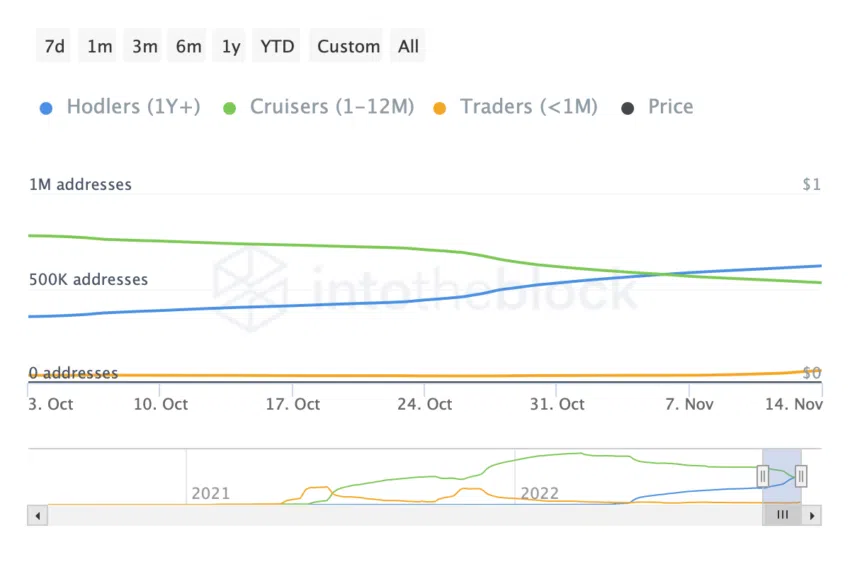Click the navigator scroll-left arrow

coord(38,516)
